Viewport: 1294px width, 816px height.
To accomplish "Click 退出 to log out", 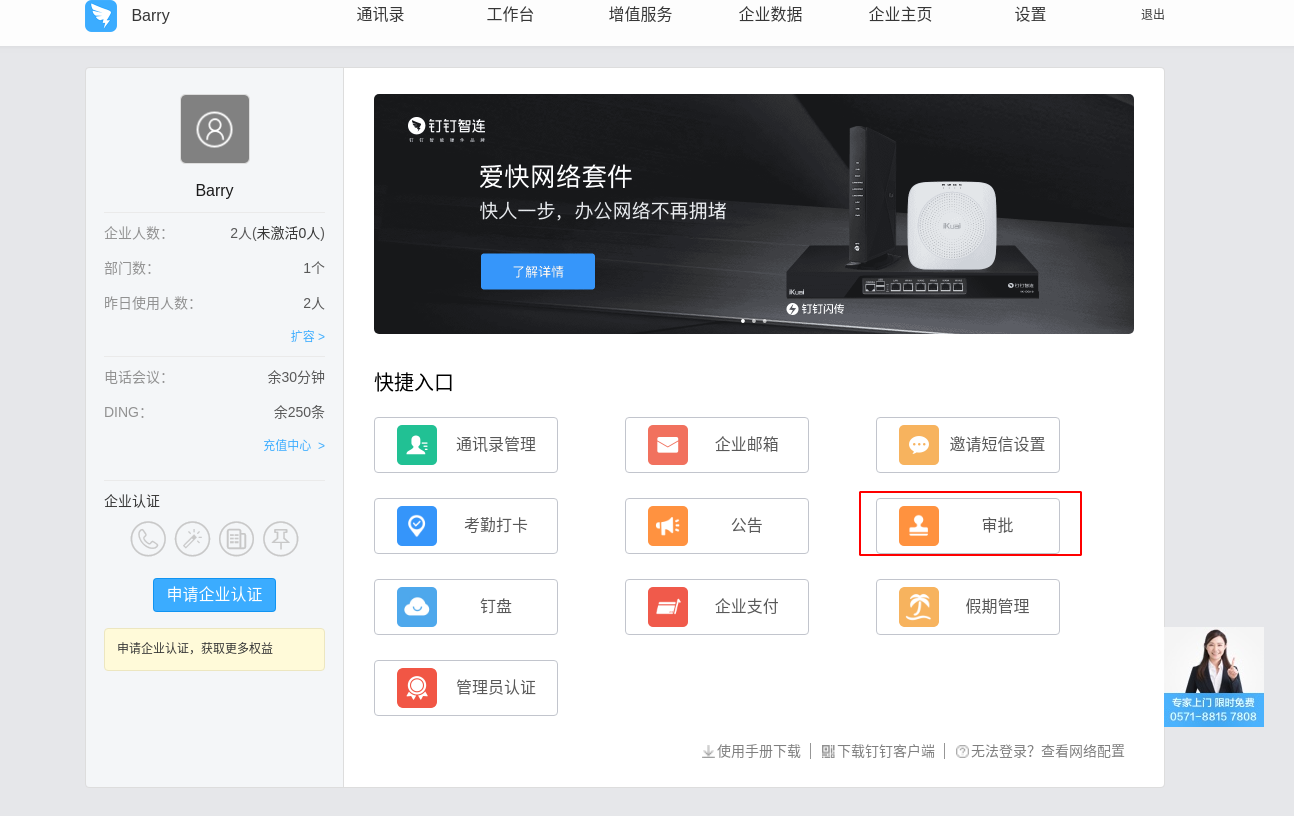I will coord(1153,15).
